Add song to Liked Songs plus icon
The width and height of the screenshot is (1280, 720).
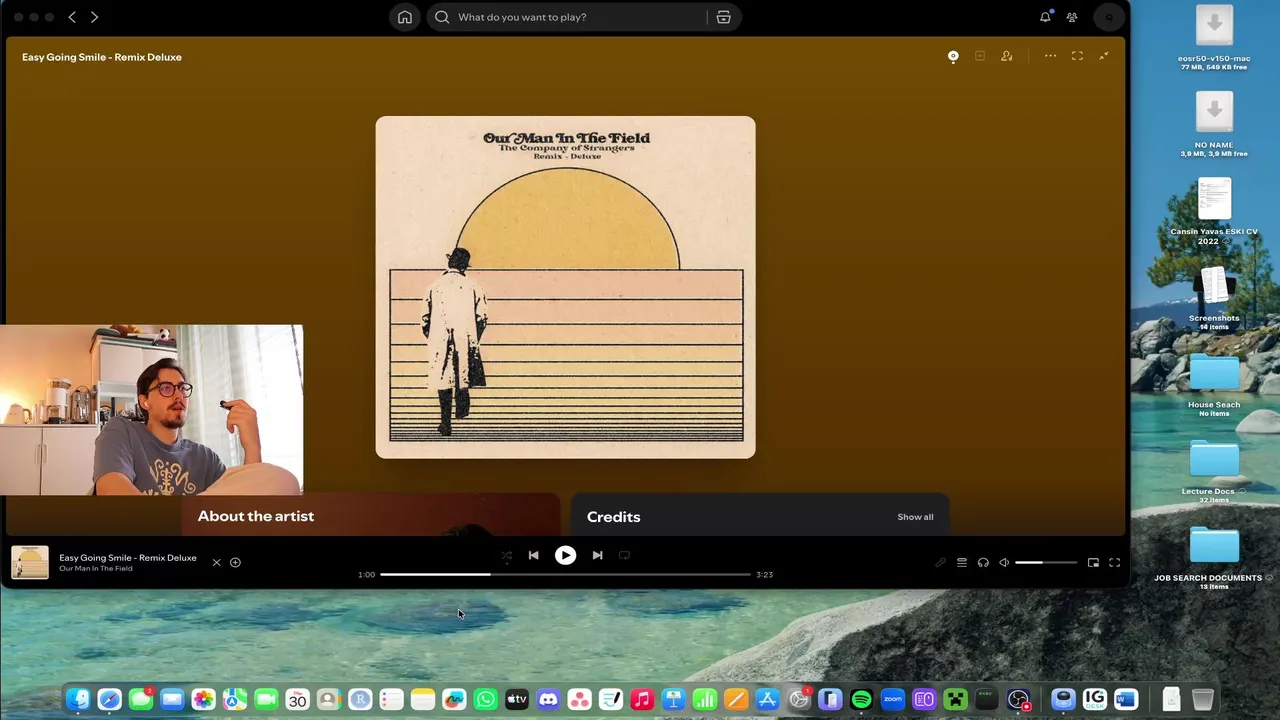[x=235, y=562]
